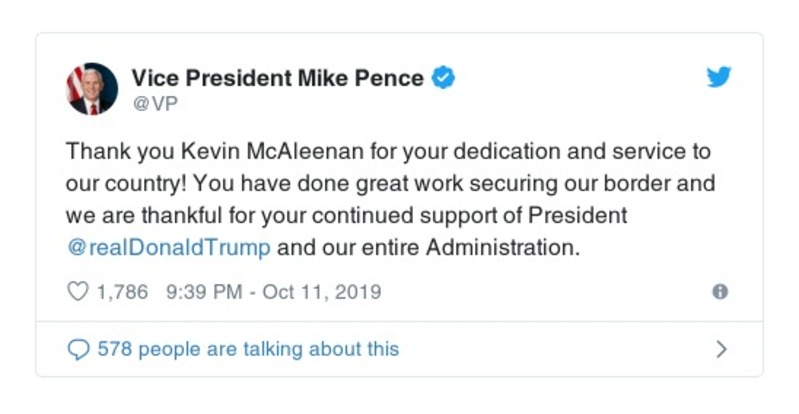Viewport: 799px width, 414px height.
Task: Click the blue verified checkmark badge
Action: tap(443, 77)
